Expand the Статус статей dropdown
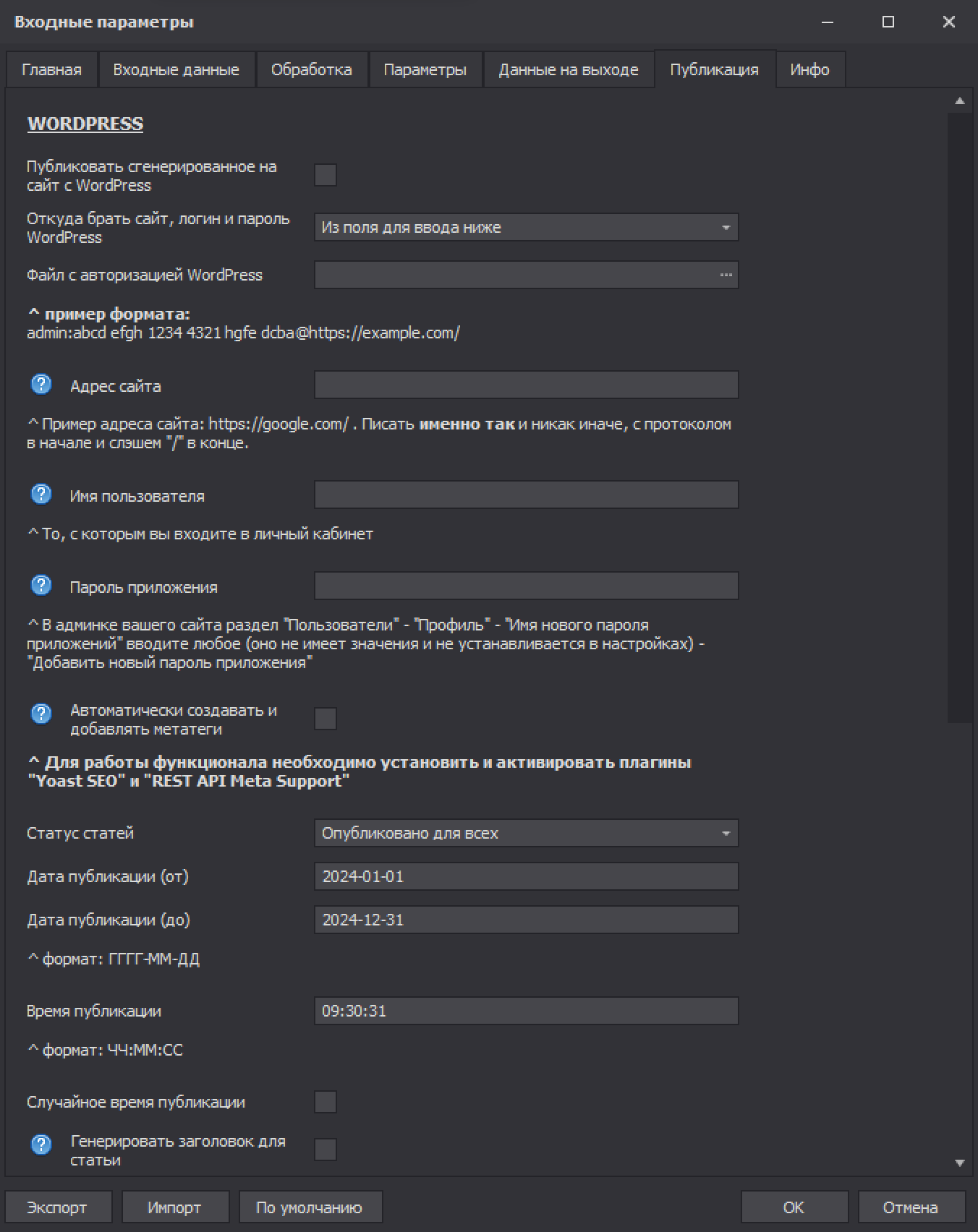The image size is (978, 1232). (x=526, y=833)
